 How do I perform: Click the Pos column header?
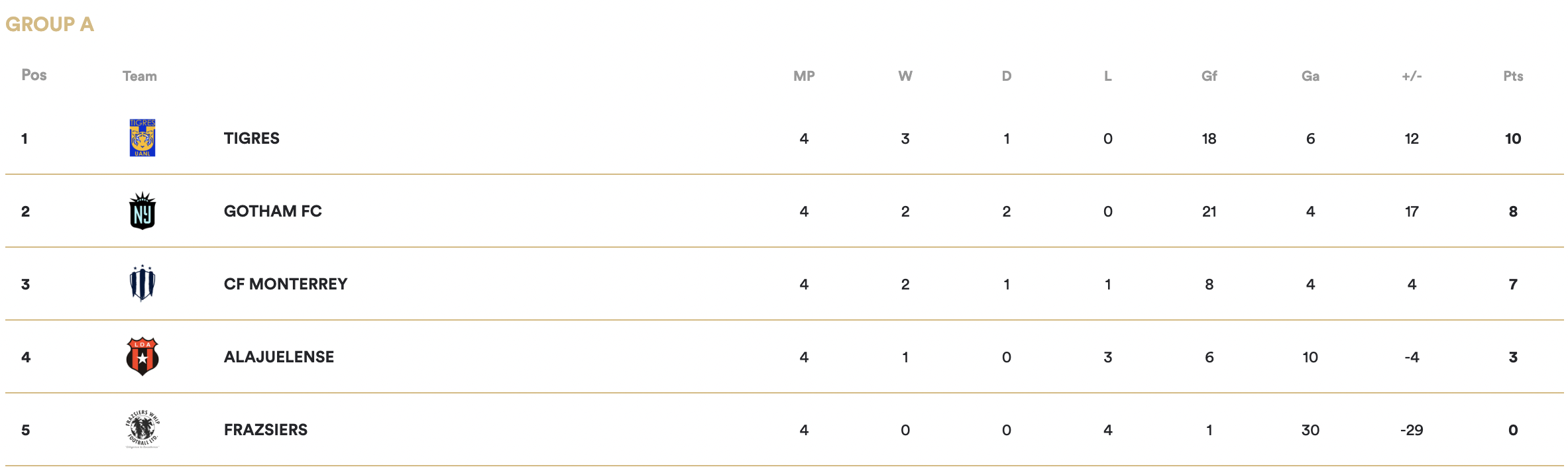(34, 75)
